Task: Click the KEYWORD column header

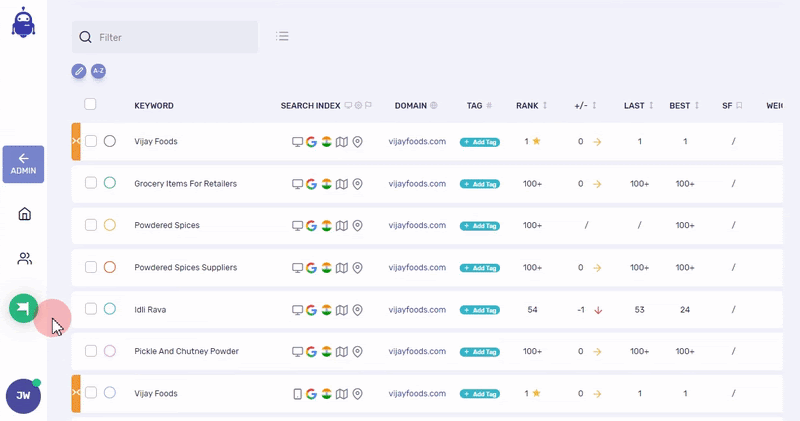Action: (x=154, y=106)
